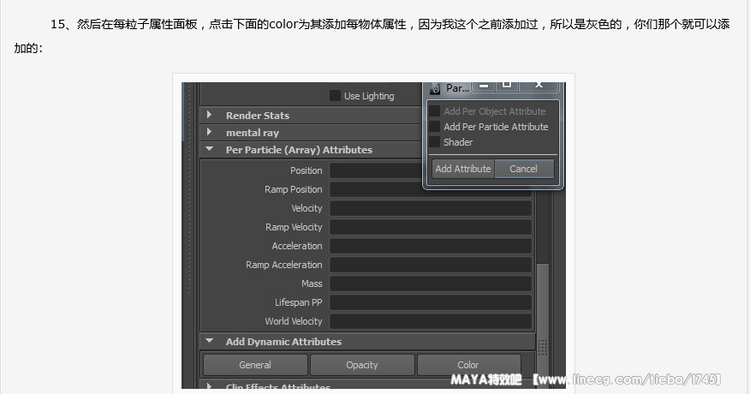The image size is (750, 394).
Task: Minimize the Par... dialog window
Action: click(x=484, y=86)
